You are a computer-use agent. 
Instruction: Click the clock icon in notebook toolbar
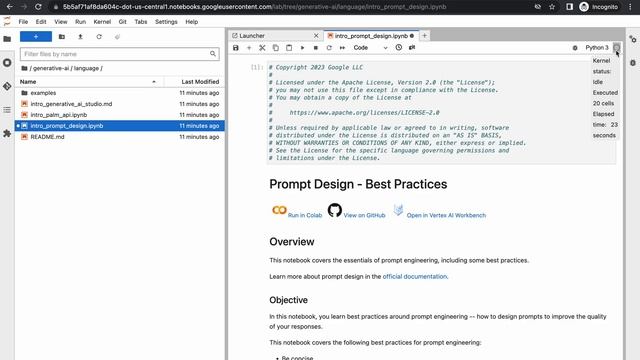(398, 48)
